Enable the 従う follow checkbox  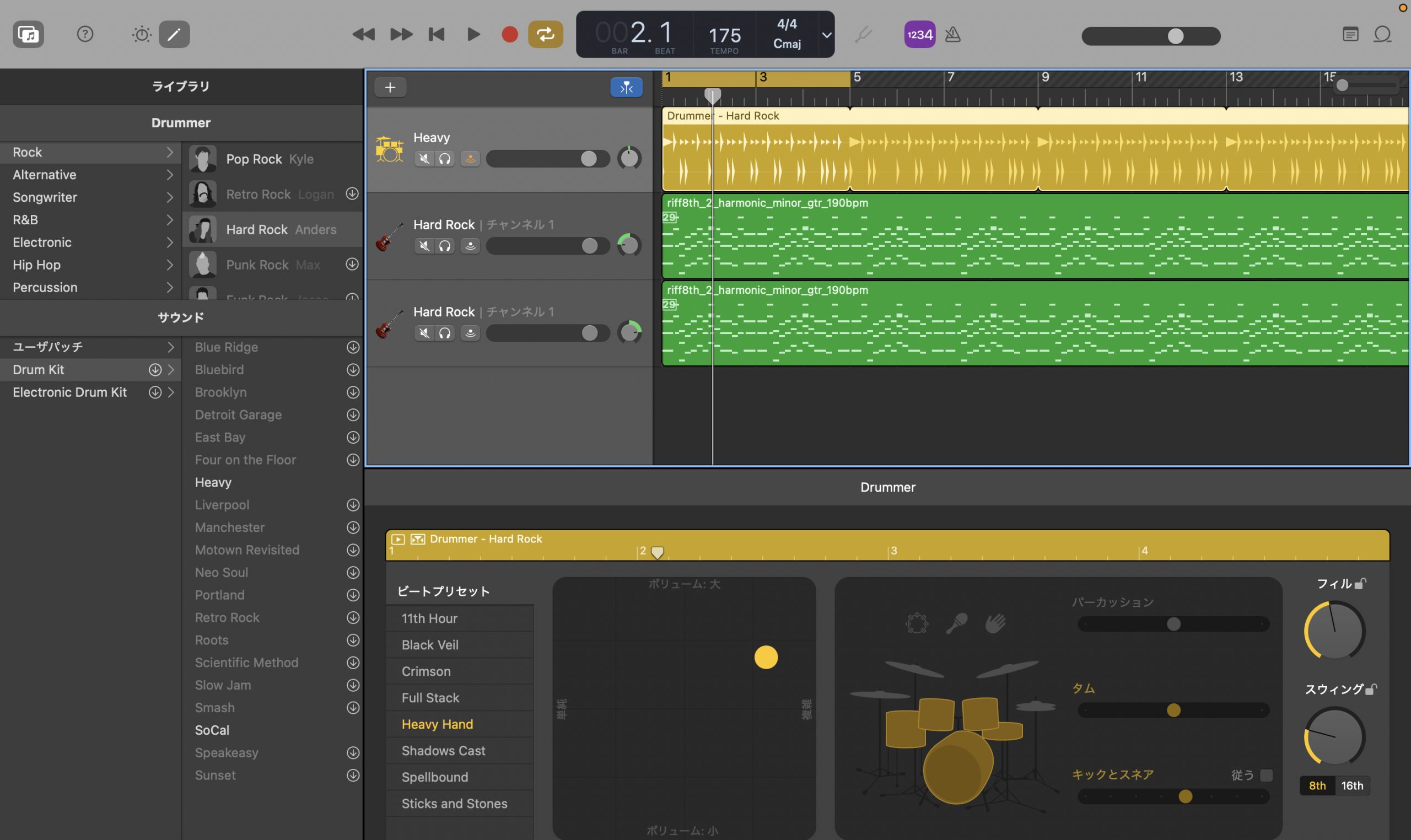1266,775
